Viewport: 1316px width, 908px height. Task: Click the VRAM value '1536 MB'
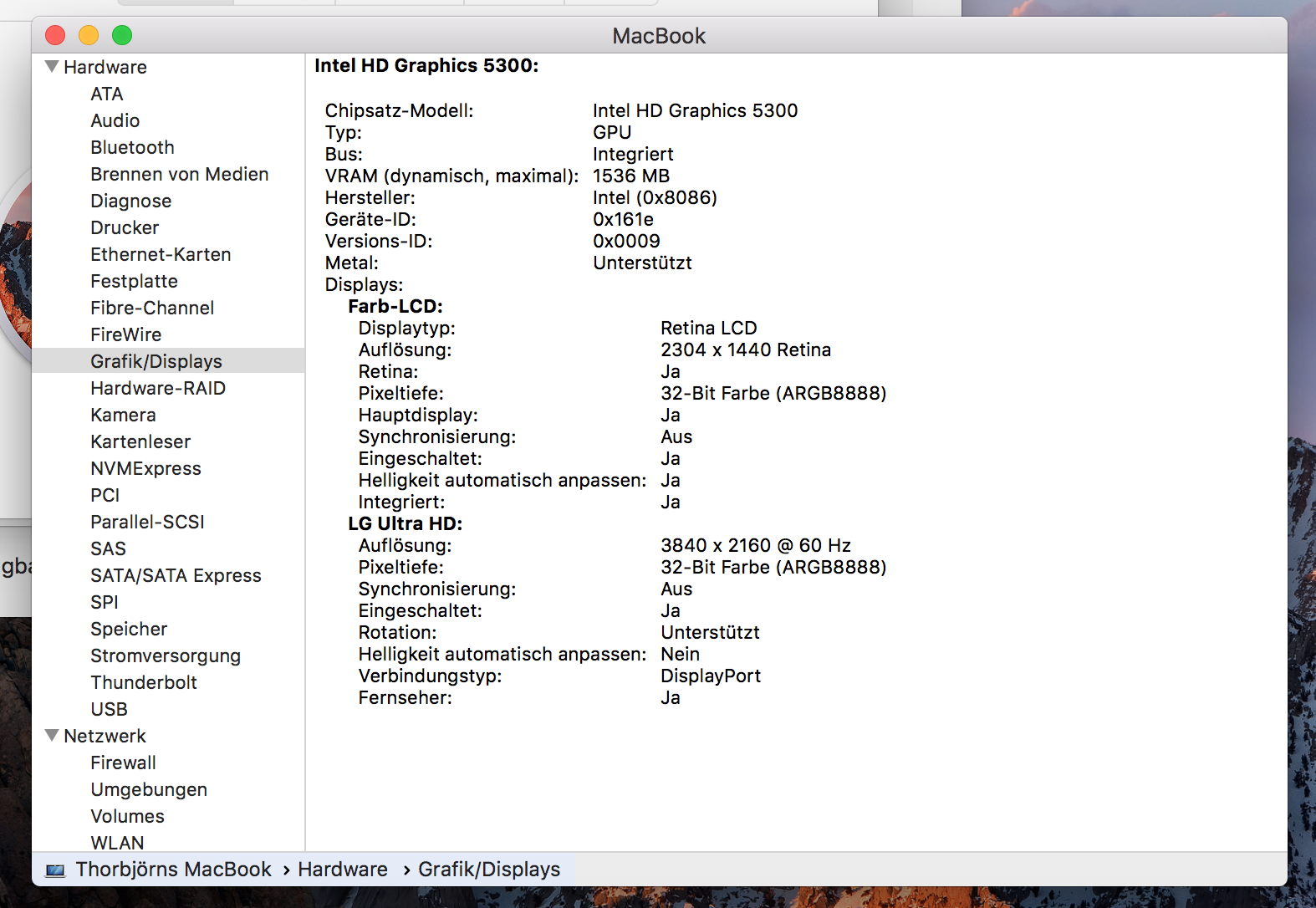pos(631,176)
